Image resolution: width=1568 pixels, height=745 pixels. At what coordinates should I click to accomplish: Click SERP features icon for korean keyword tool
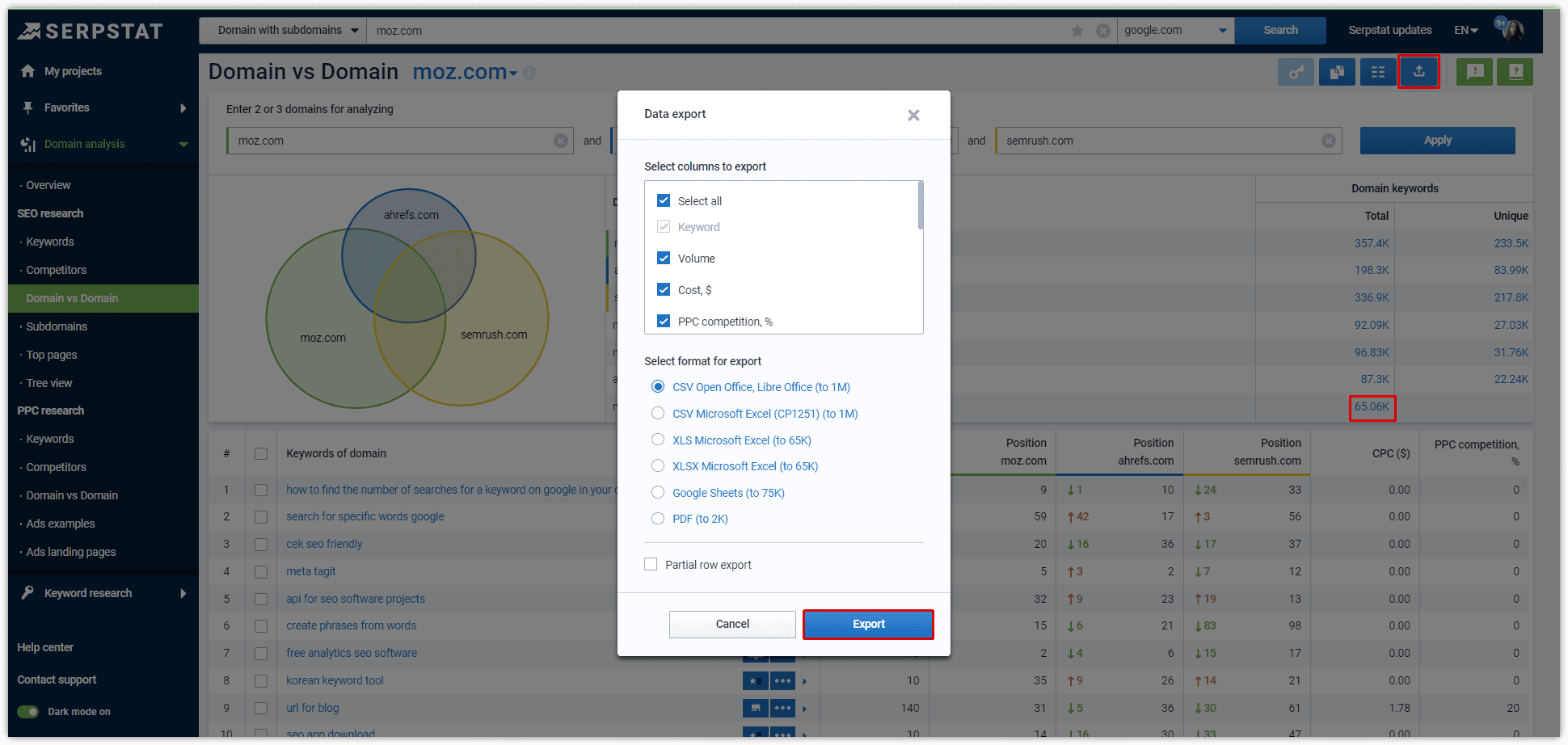[755, 681]
